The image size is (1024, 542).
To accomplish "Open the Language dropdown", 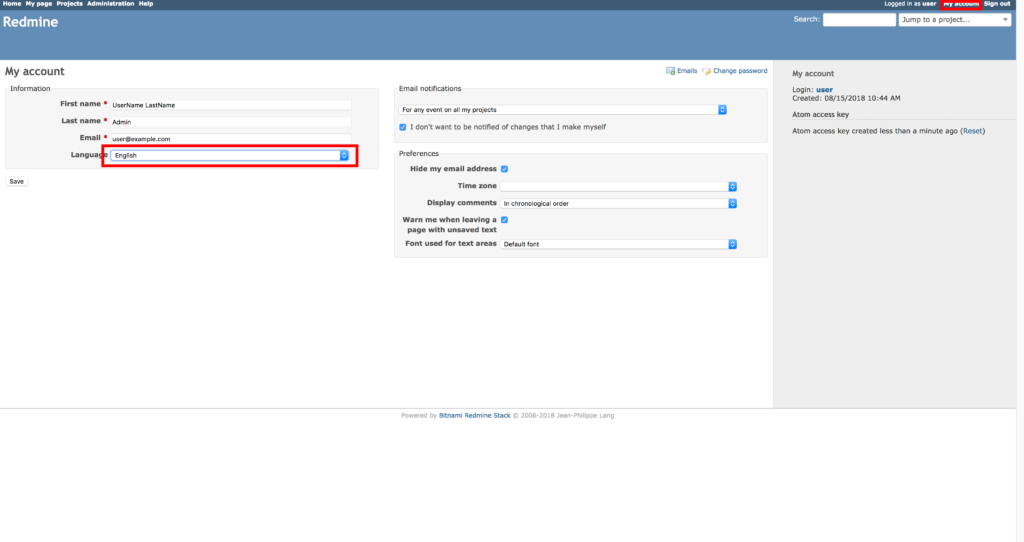I will tap(230, 156).
